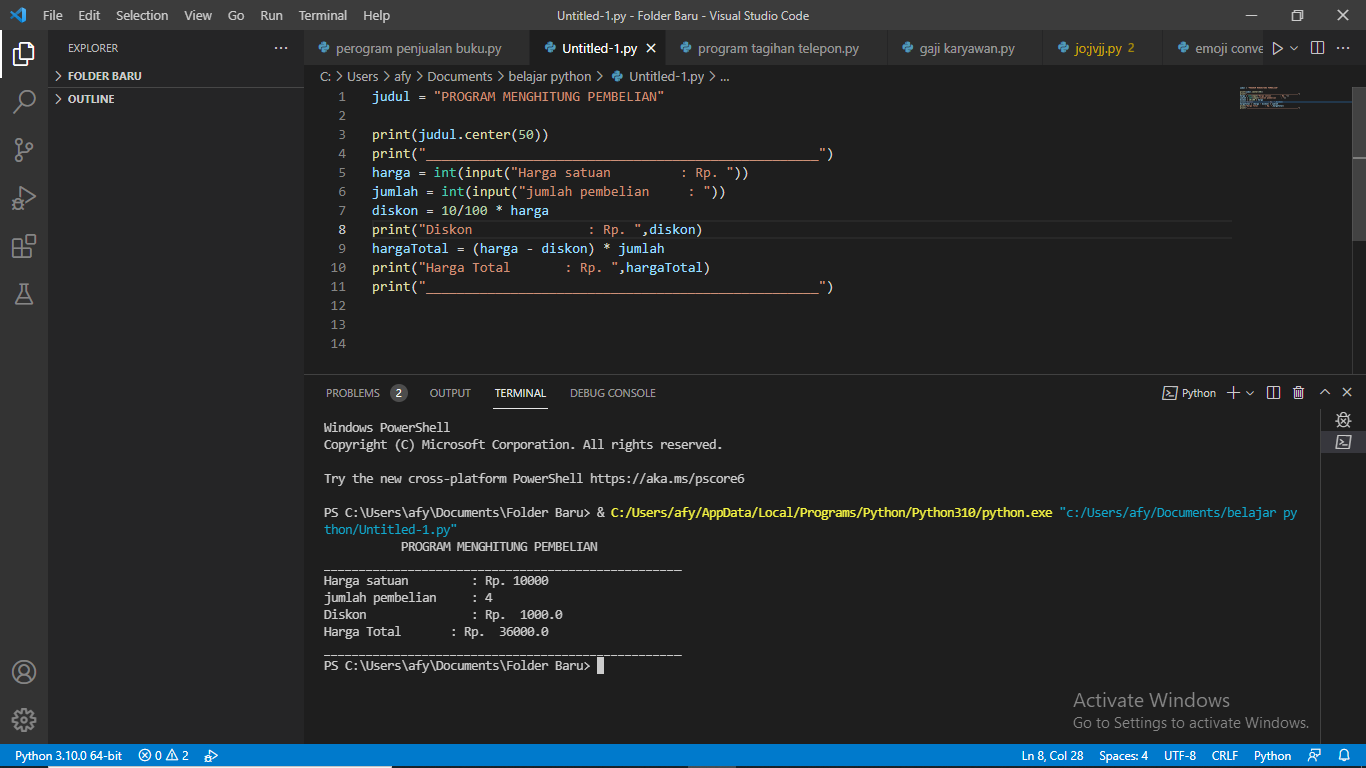The width and height of the screenshot is (1366, 768).
Task: Split the terminal panel
Action: click(x=1273, y=393)
